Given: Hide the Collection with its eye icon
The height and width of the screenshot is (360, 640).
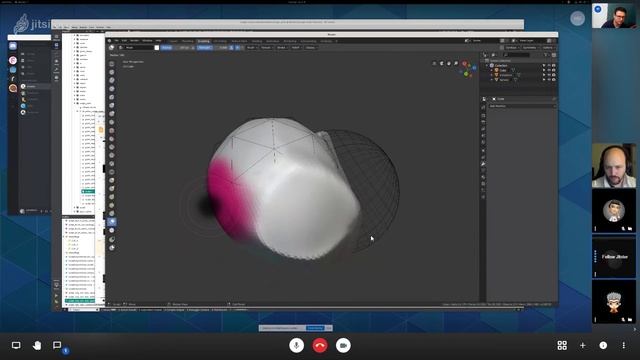Looking at the screenshot, I should [549, 65].
